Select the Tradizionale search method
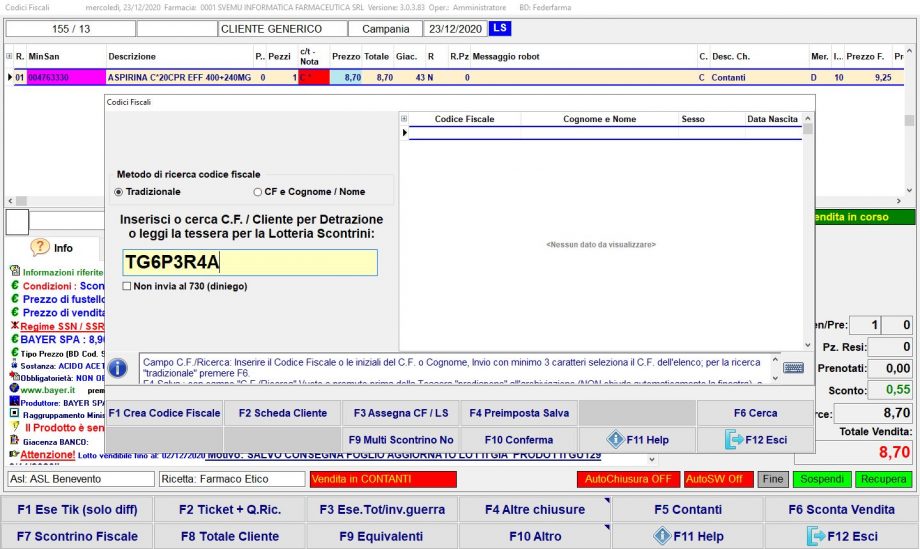This screenshot has width=920, height=549. pos(120,192)
